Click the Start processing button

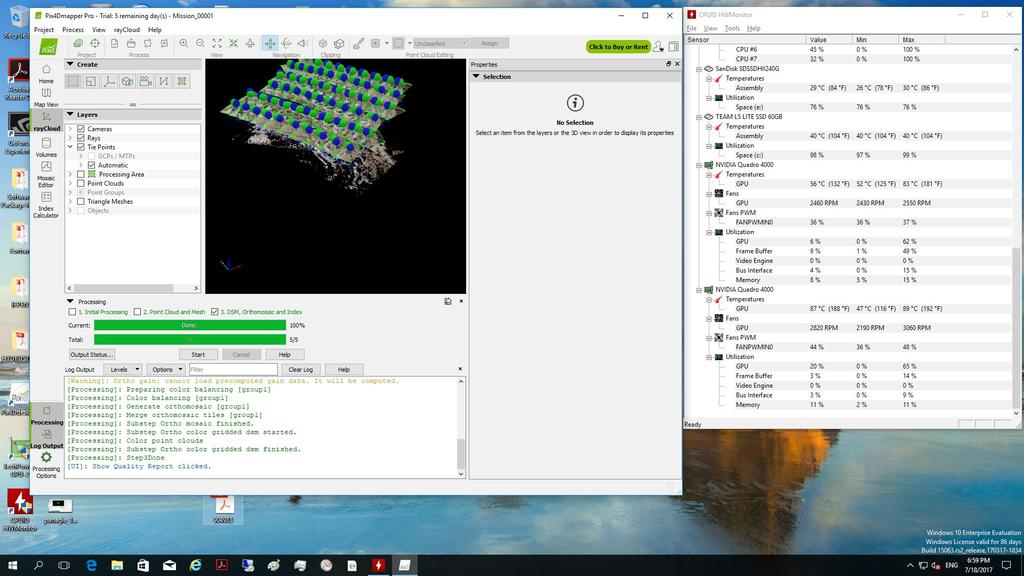coord(198,355)
